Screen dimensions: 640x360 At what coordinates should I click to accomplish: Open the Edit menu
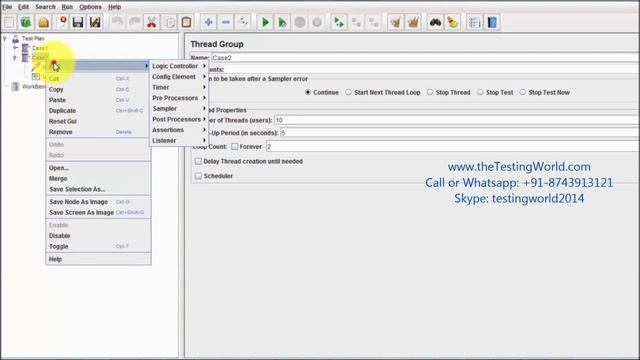pos(23,7)
